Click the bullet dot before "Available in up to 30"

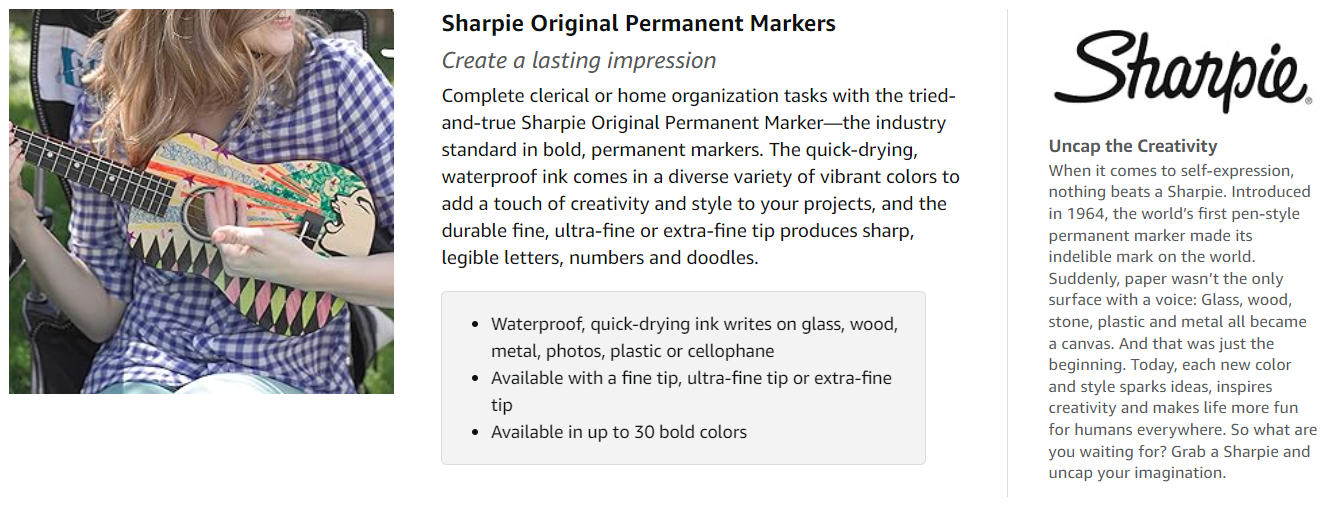coord(474,433)
